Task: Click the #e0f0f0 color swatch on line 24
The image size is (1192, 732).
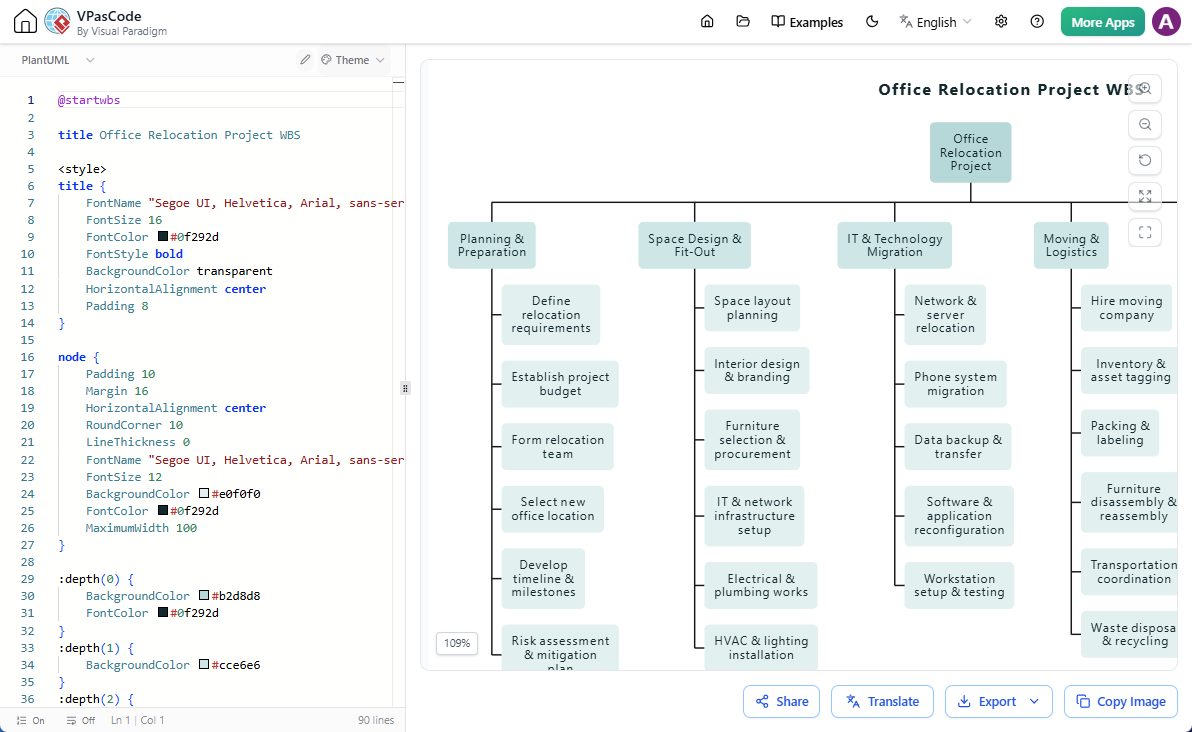Action: [204, 493]
